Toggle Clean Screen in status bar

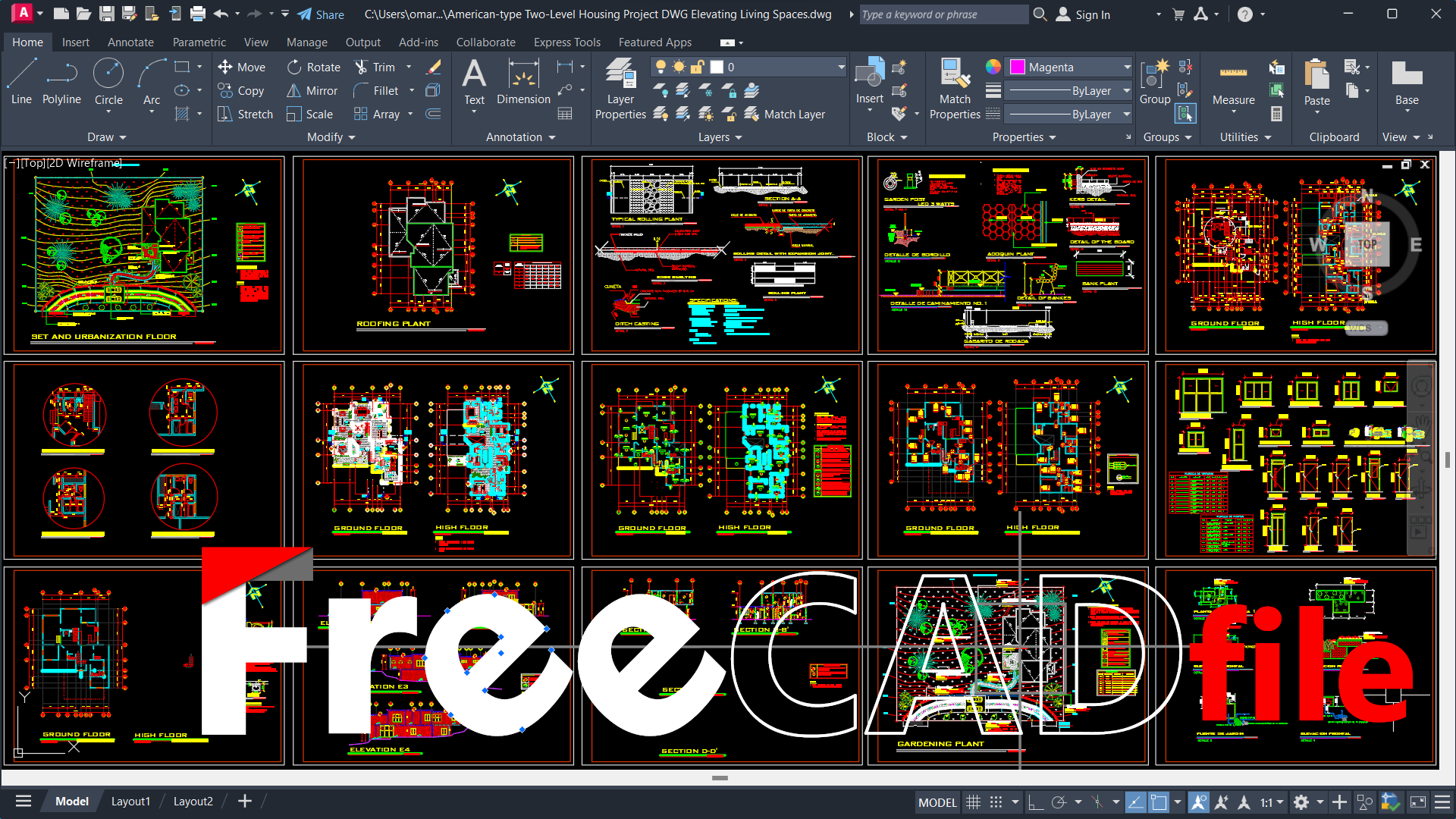pos(1417,802)
